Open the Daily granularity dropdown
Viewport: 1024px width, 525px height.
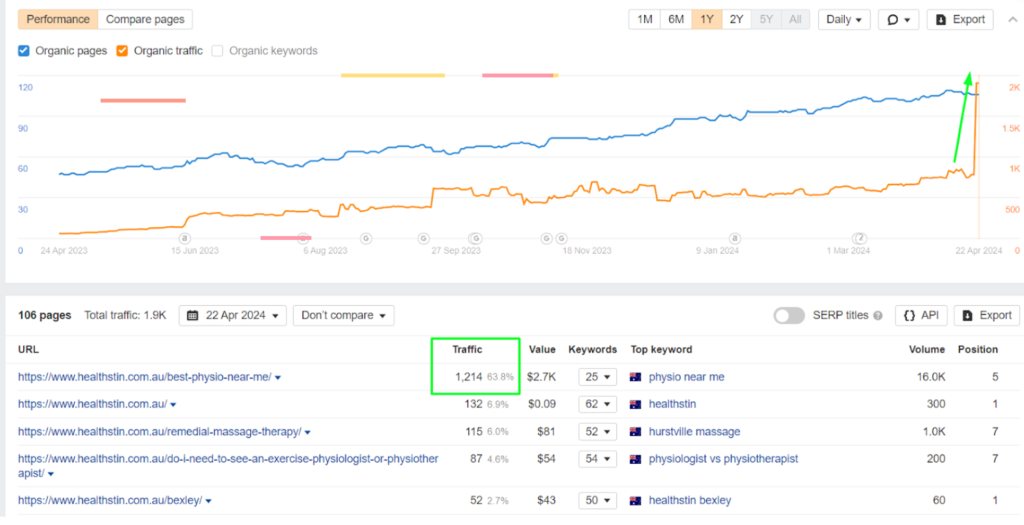844,19
